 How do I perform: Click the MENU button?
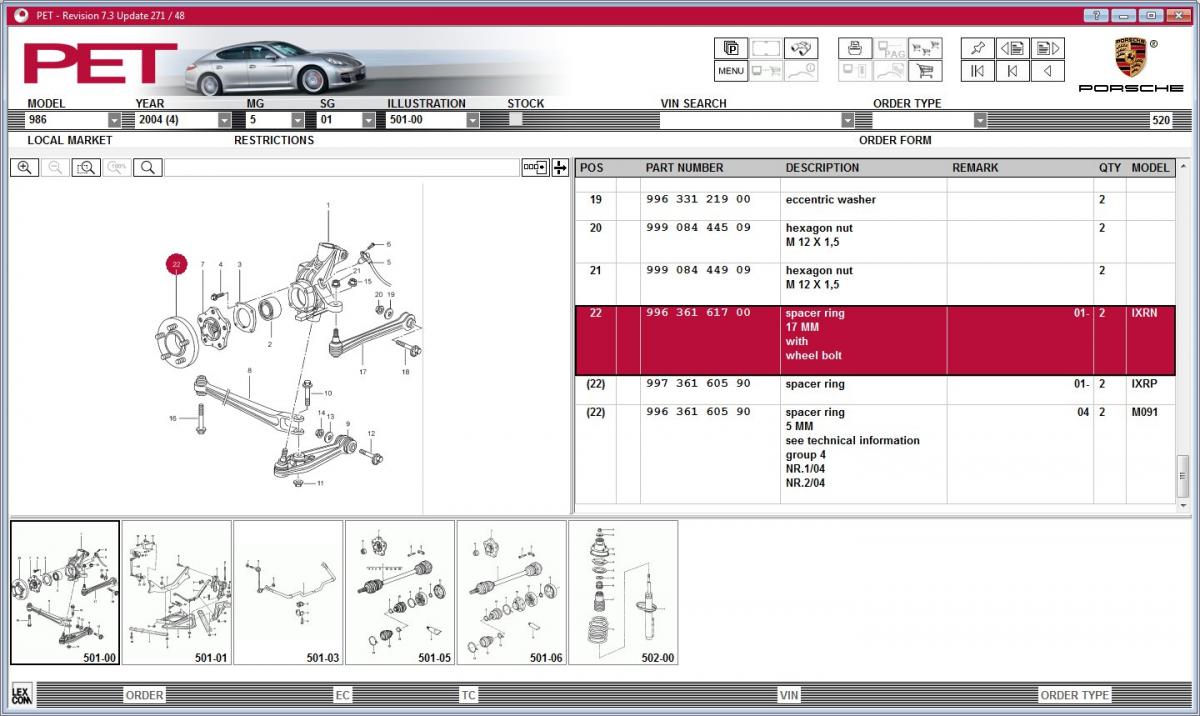click(x=731, y=71)
